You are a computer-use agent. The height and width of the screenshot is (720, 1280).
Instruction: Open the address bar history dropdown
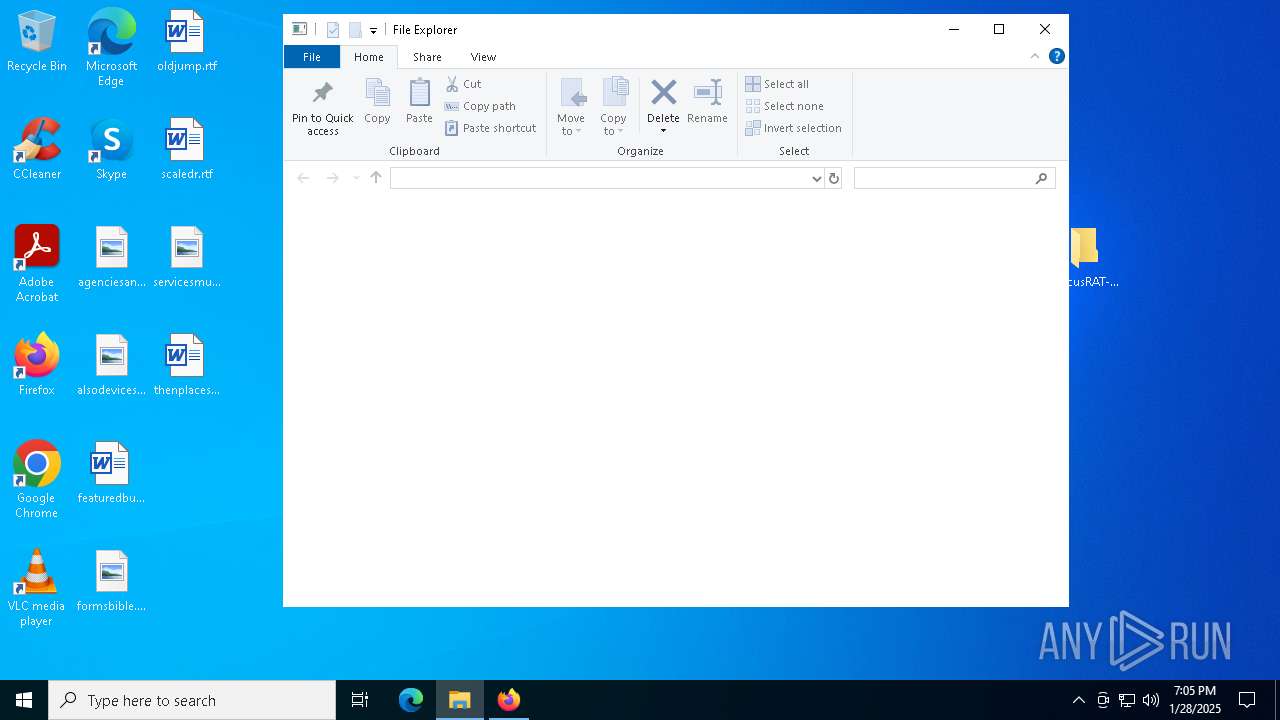pyautogui.click(x=817, y=178)
